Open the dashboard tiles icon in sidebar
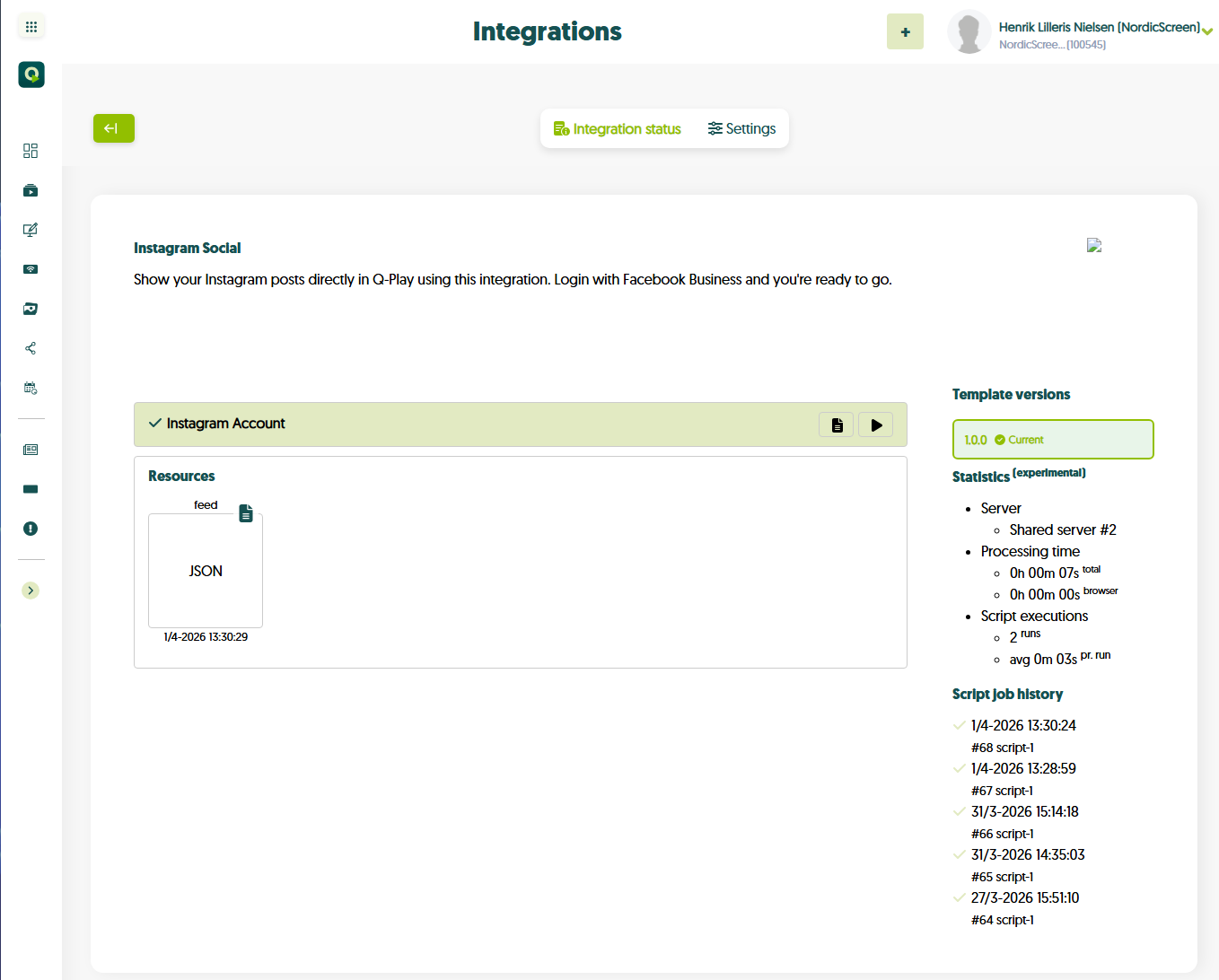Screen dimensions: 1219x980 pyautogui.click(x=31, y=151)
